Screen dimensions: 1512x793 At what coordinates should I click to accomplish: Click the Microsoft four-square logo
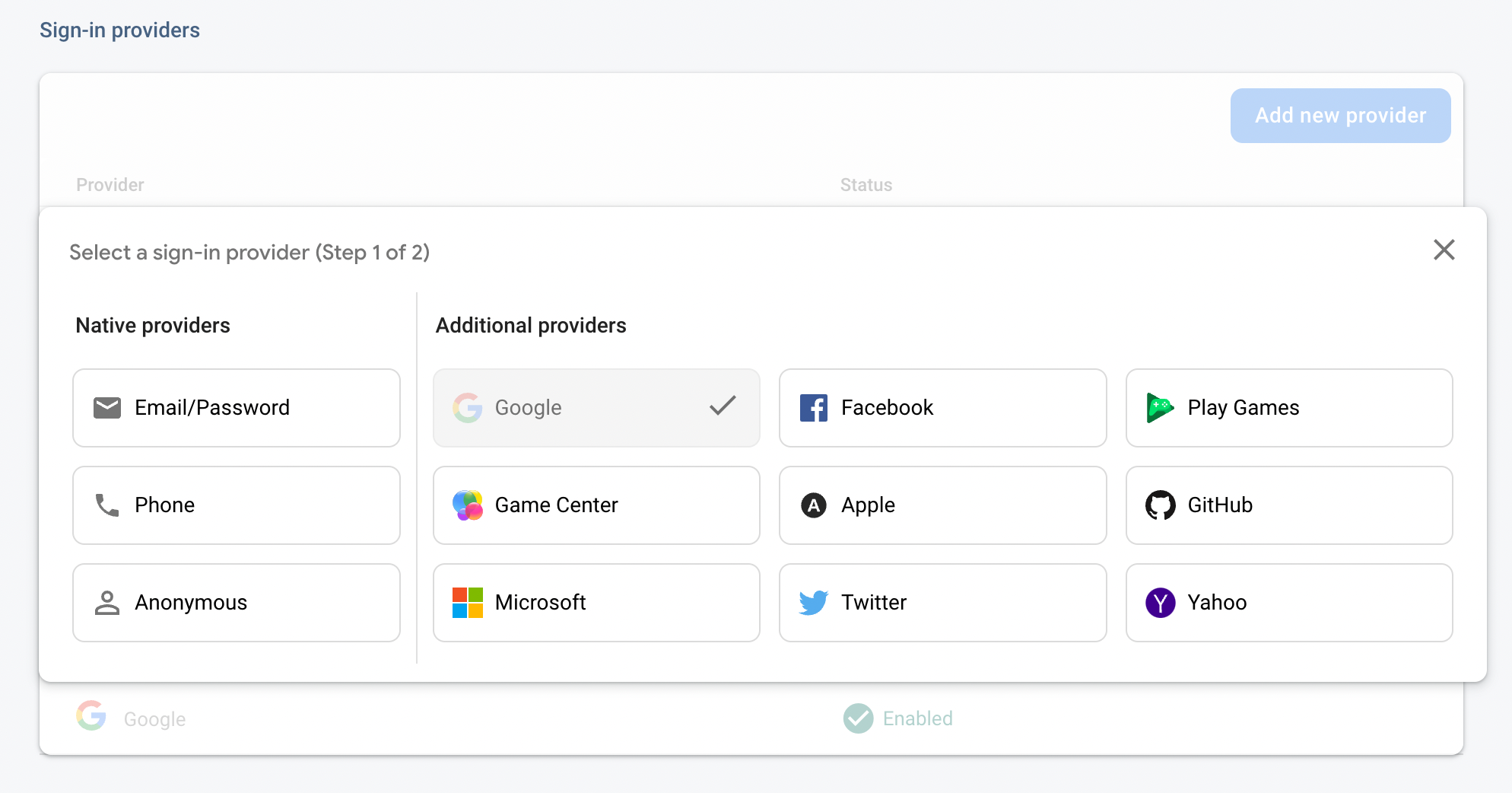coord(468,603)
